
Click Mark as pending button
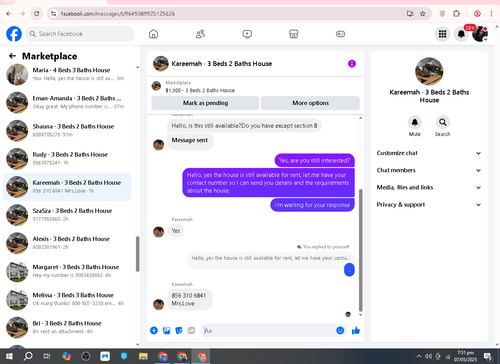click(205, 103)
